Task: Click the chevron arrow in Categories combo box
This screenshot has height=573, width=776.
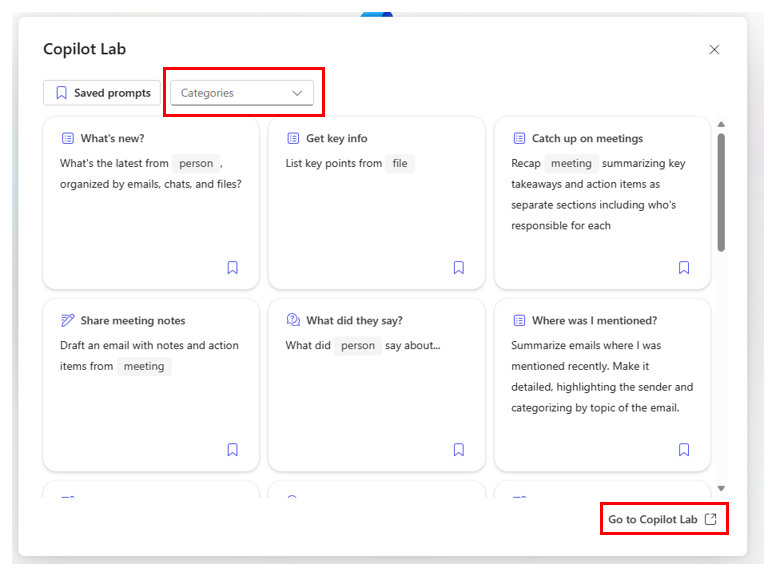Action: [297, 93]
